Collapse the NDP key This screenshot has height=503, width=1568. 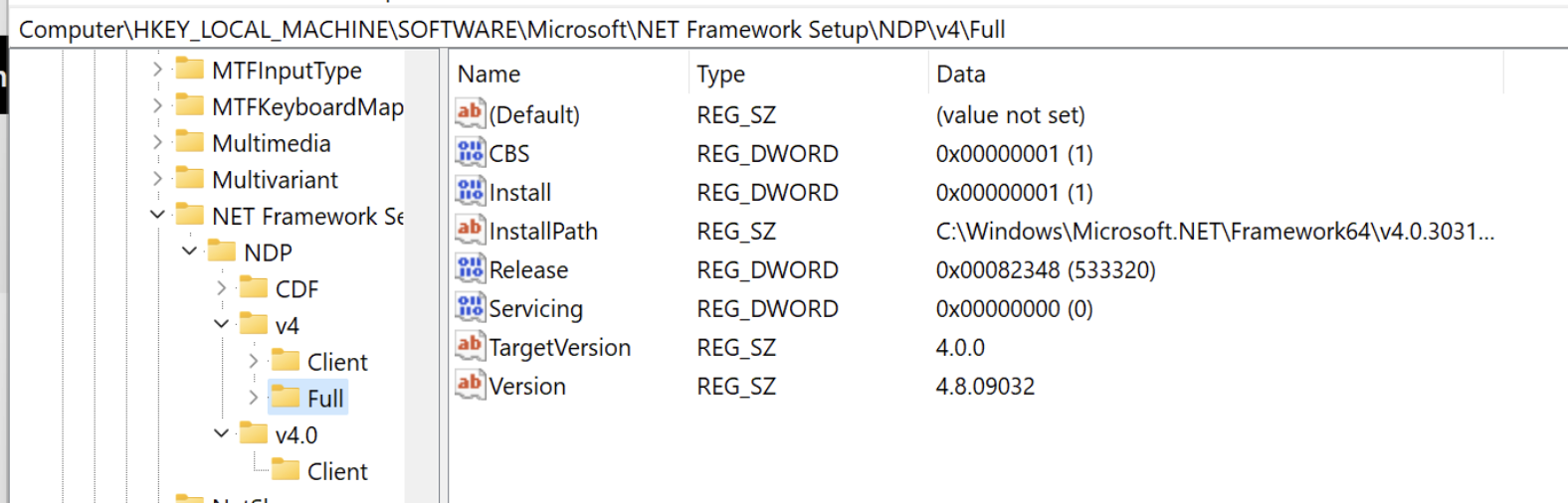point(189,251)
